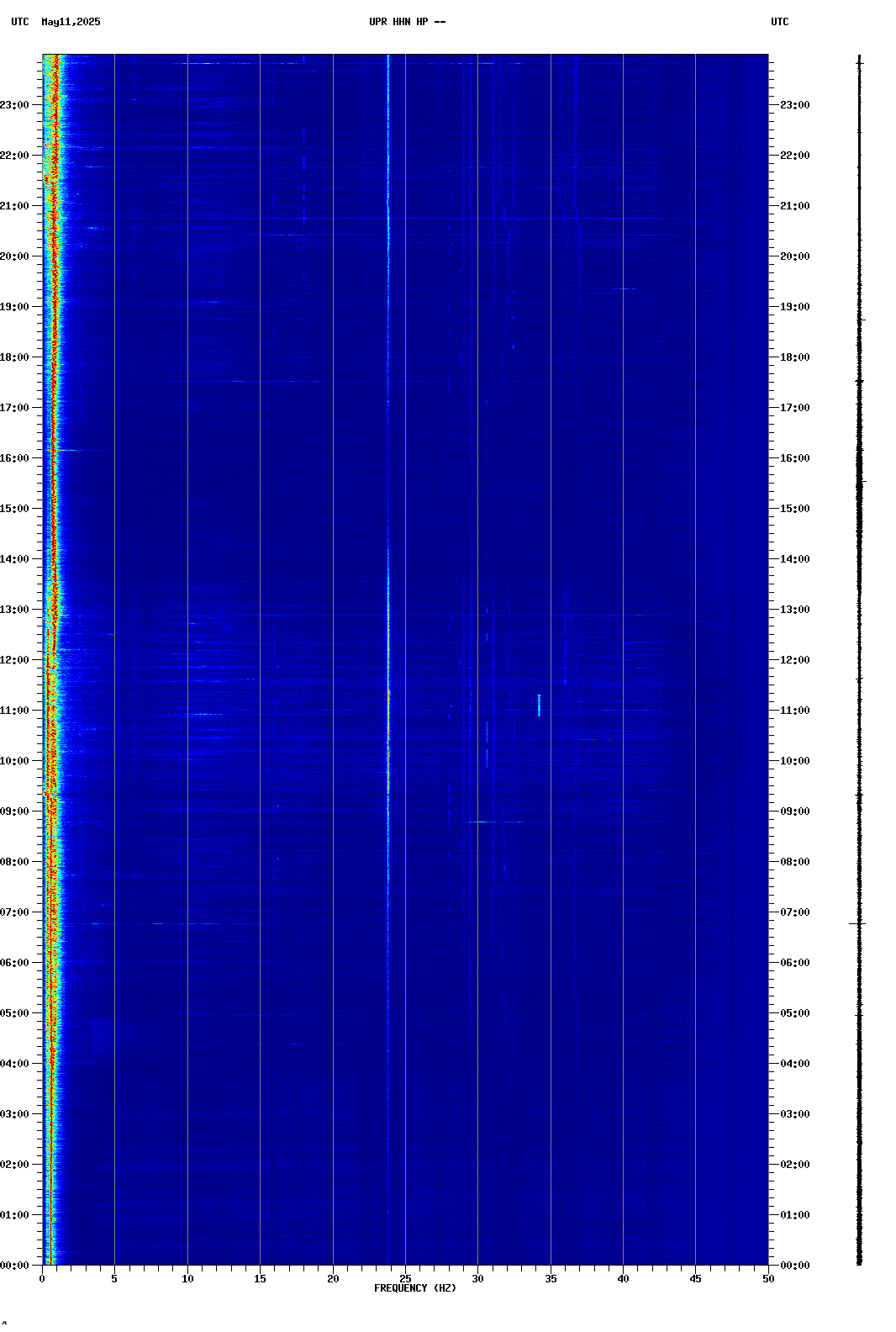This screenshot has height=1332, width=896.
Task: Click the 25 Hz frequency tick label
Action: pyautogui.click(x=405, y=1279)
